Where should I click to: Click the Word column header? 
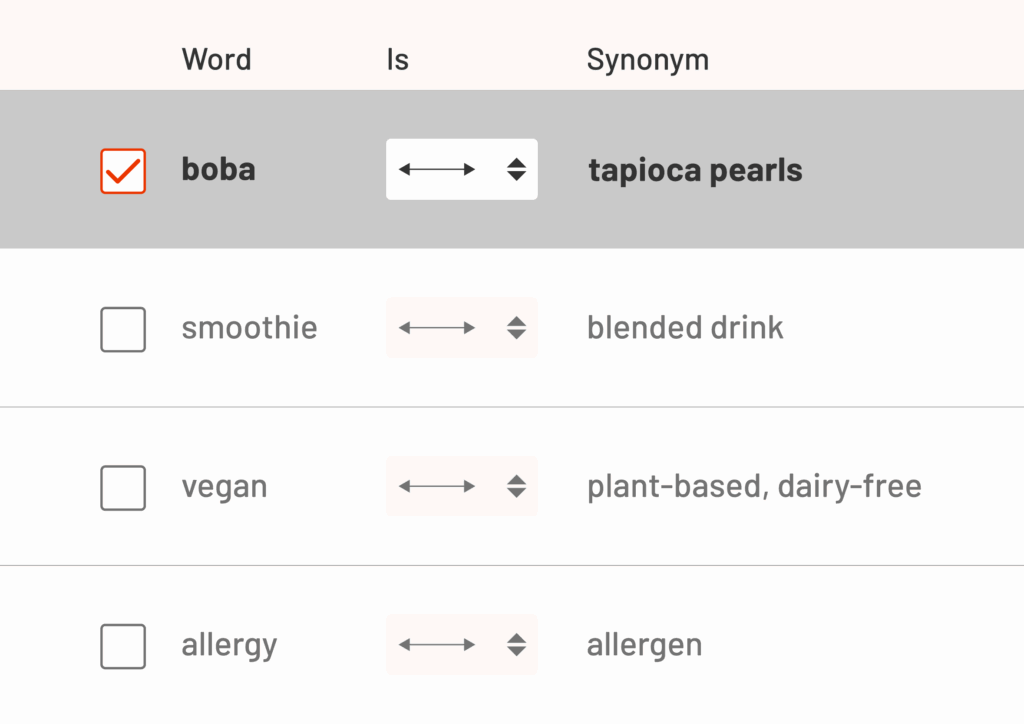[216, 60]
